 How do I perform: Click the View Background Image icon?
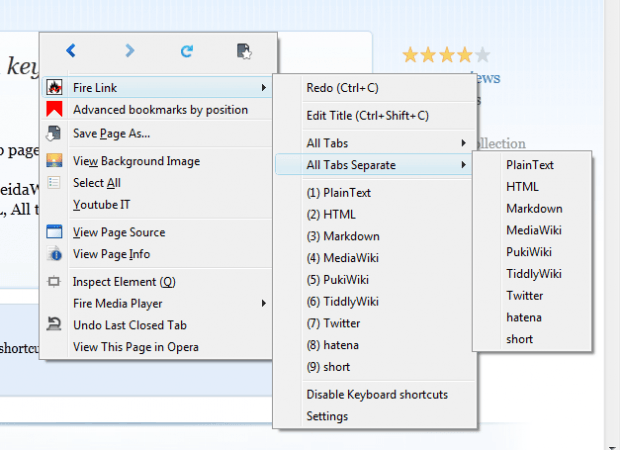pos(54,161)
